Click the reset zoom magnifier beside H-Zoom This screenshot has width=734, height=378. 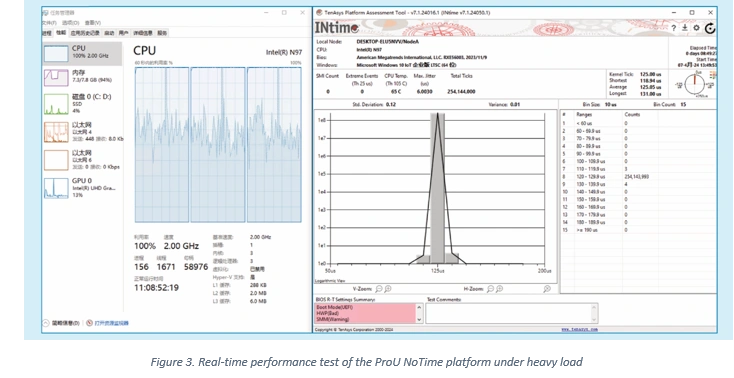click(x=547, y=289)
